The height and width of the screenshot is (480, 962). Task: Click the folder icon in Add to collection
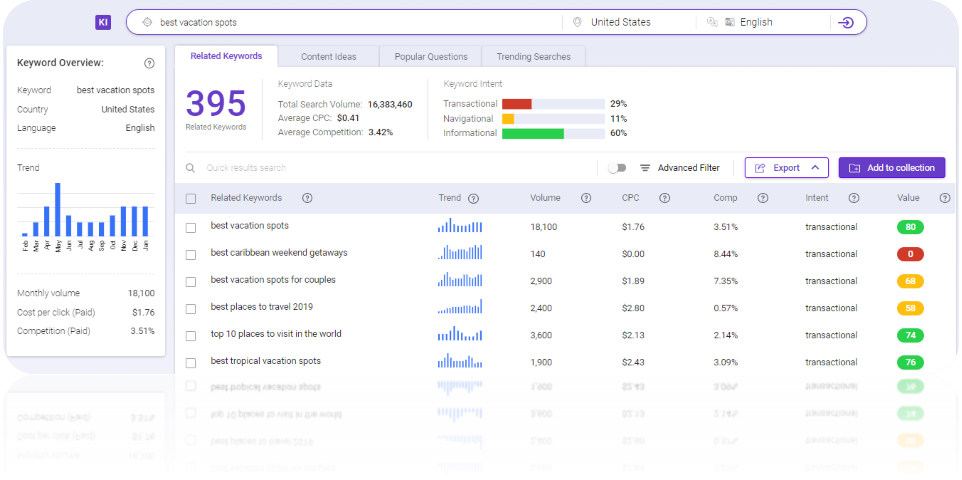point(855,168)
